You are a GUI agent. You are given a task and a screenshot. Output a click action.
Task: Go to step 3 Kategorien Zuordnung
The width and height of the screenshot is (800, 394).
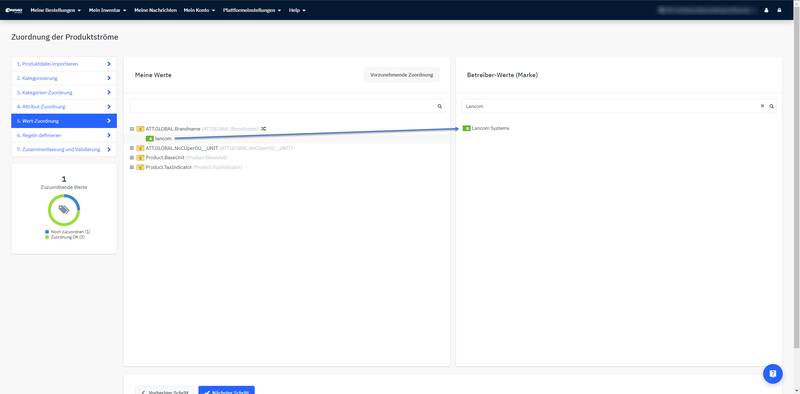[x=64, y=92]
